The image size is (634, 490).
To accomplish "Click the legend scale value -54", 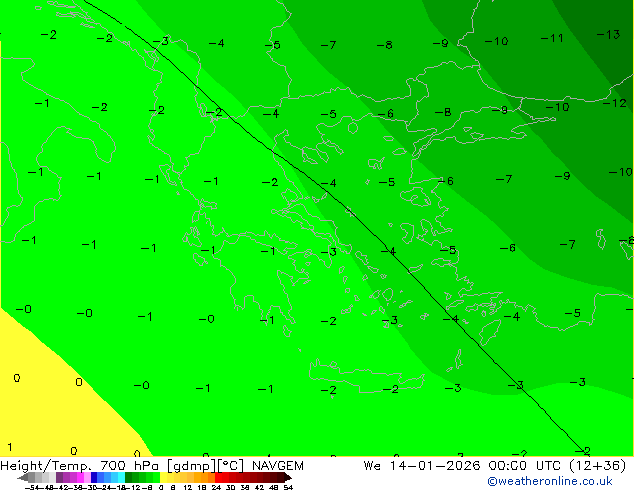I will tap(32, 487).
